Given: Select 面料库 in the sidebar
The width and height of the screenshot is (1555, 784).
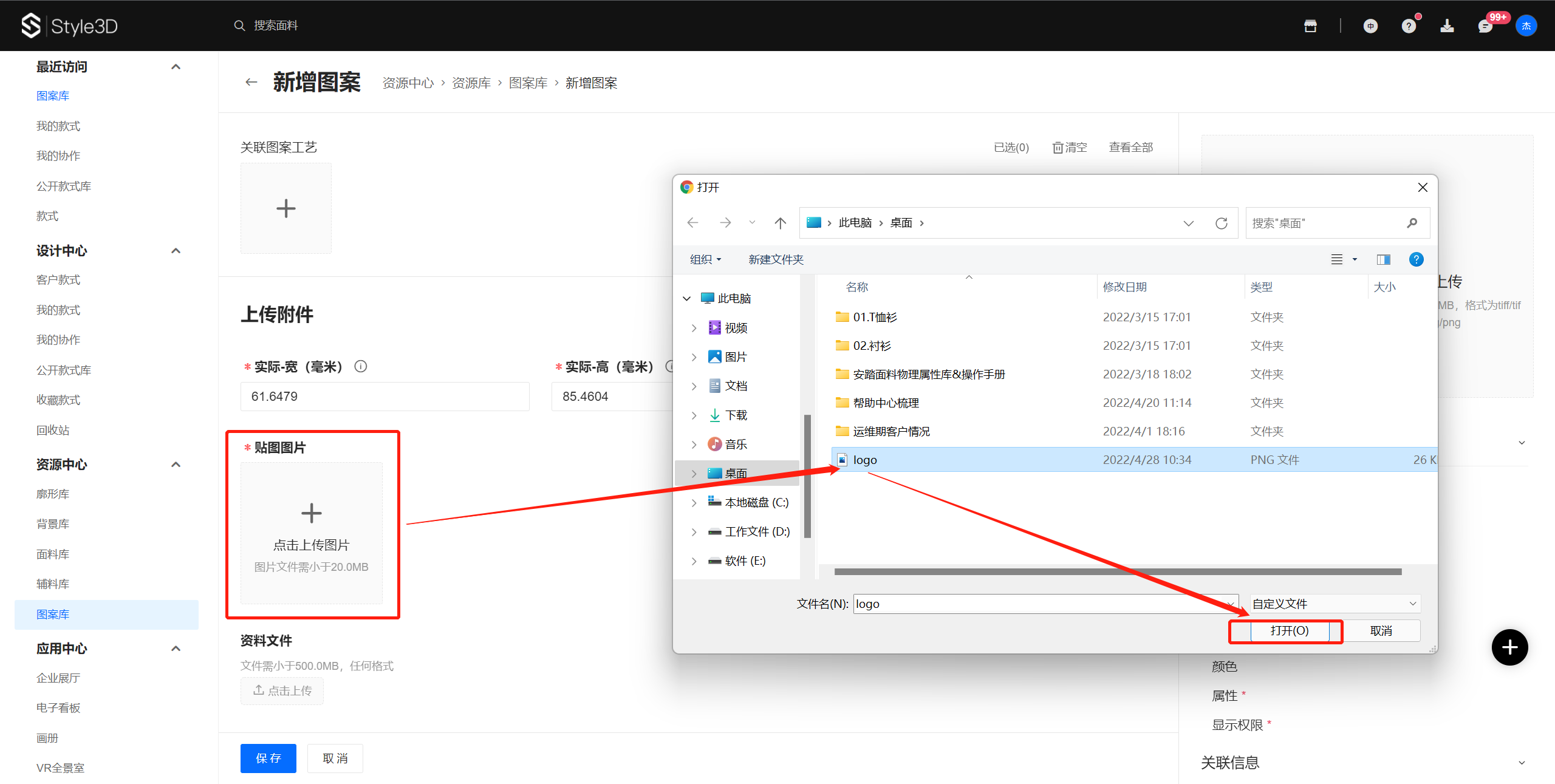Looking at the screenshot, I should (x=53, y=554).
